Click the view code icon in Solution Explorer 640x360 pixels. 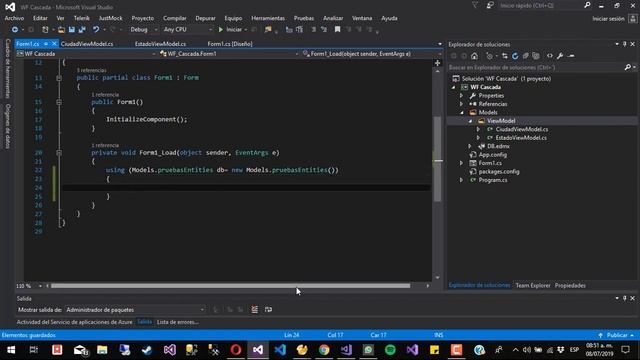(550, 56)
